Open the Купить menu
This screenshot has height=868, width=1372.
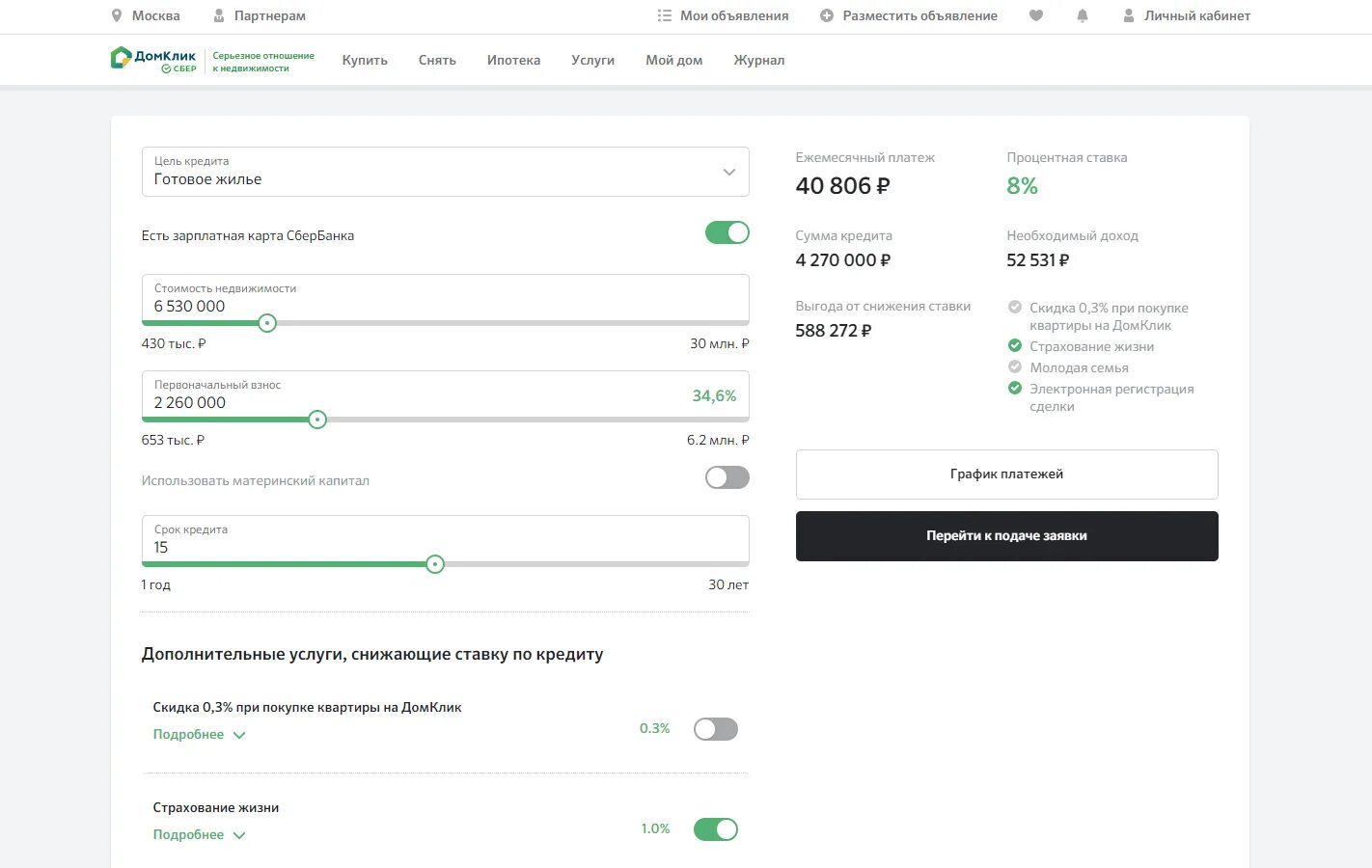365,60
